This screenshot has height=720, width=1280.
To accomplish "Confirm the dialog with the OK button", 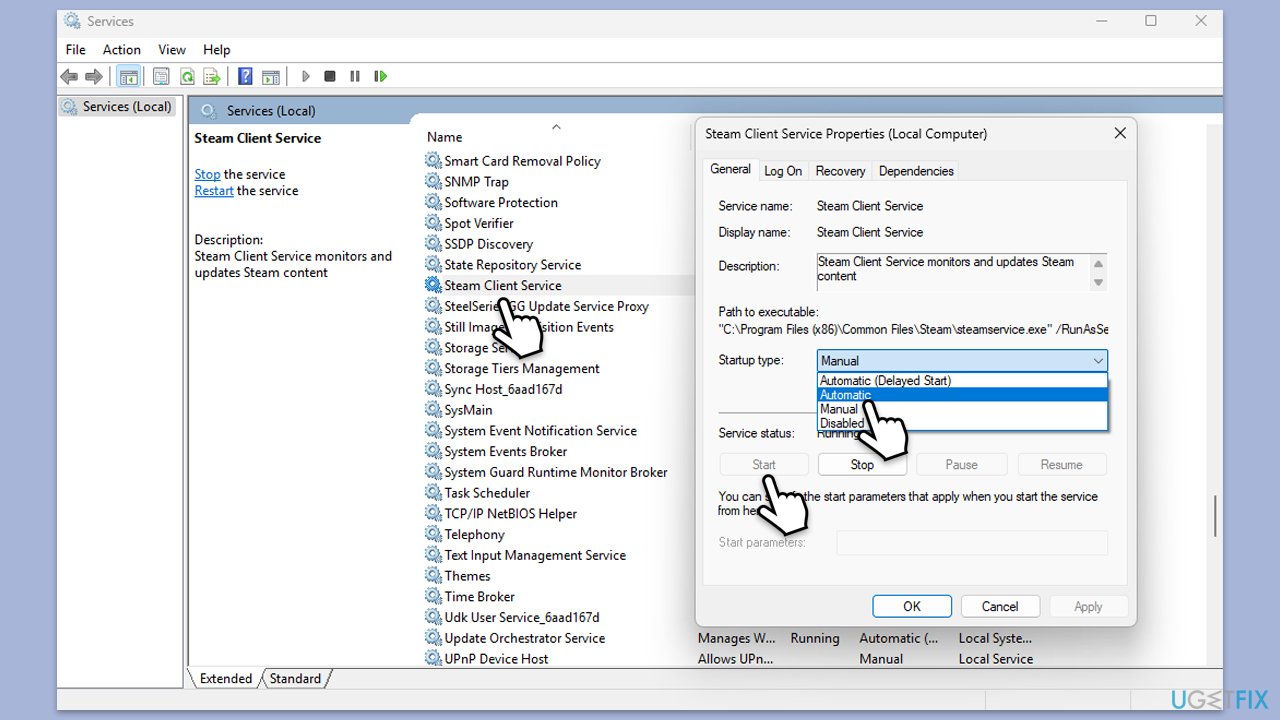I will point(911,606).
